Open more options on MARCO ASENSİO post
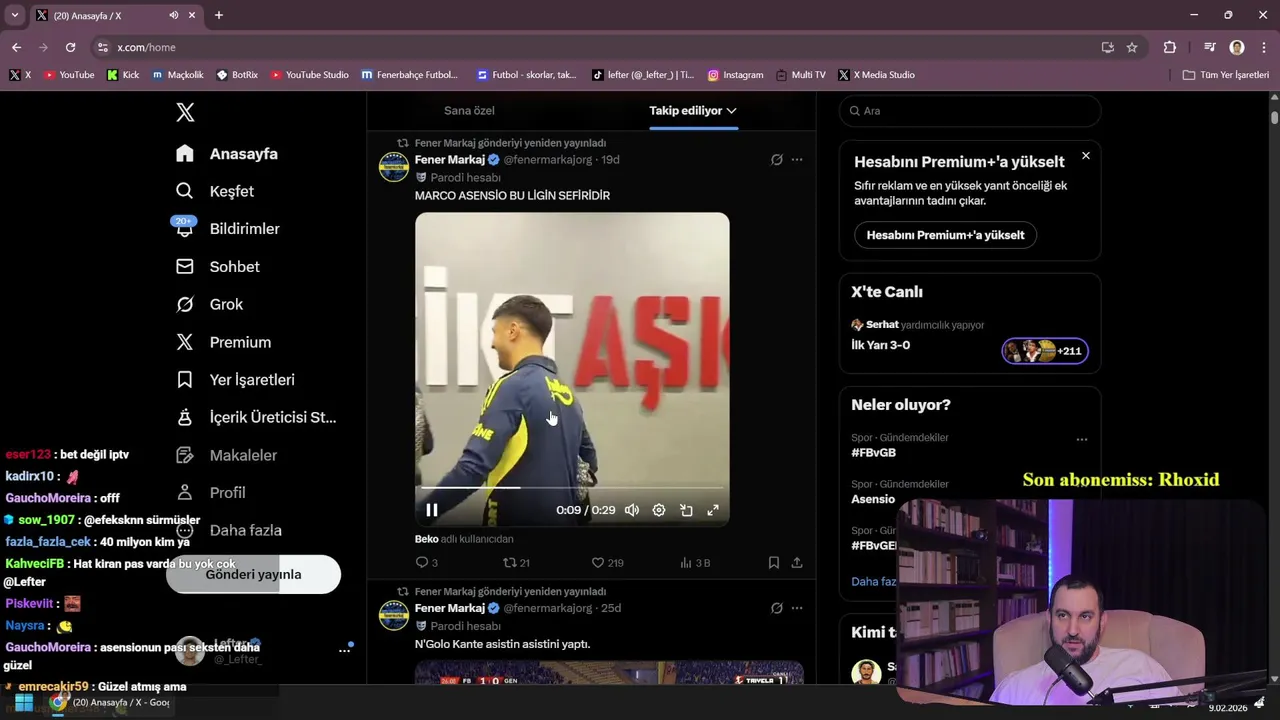Viewport: 1280px width, 720px height. pyautogui.click(x=797, y=160)
